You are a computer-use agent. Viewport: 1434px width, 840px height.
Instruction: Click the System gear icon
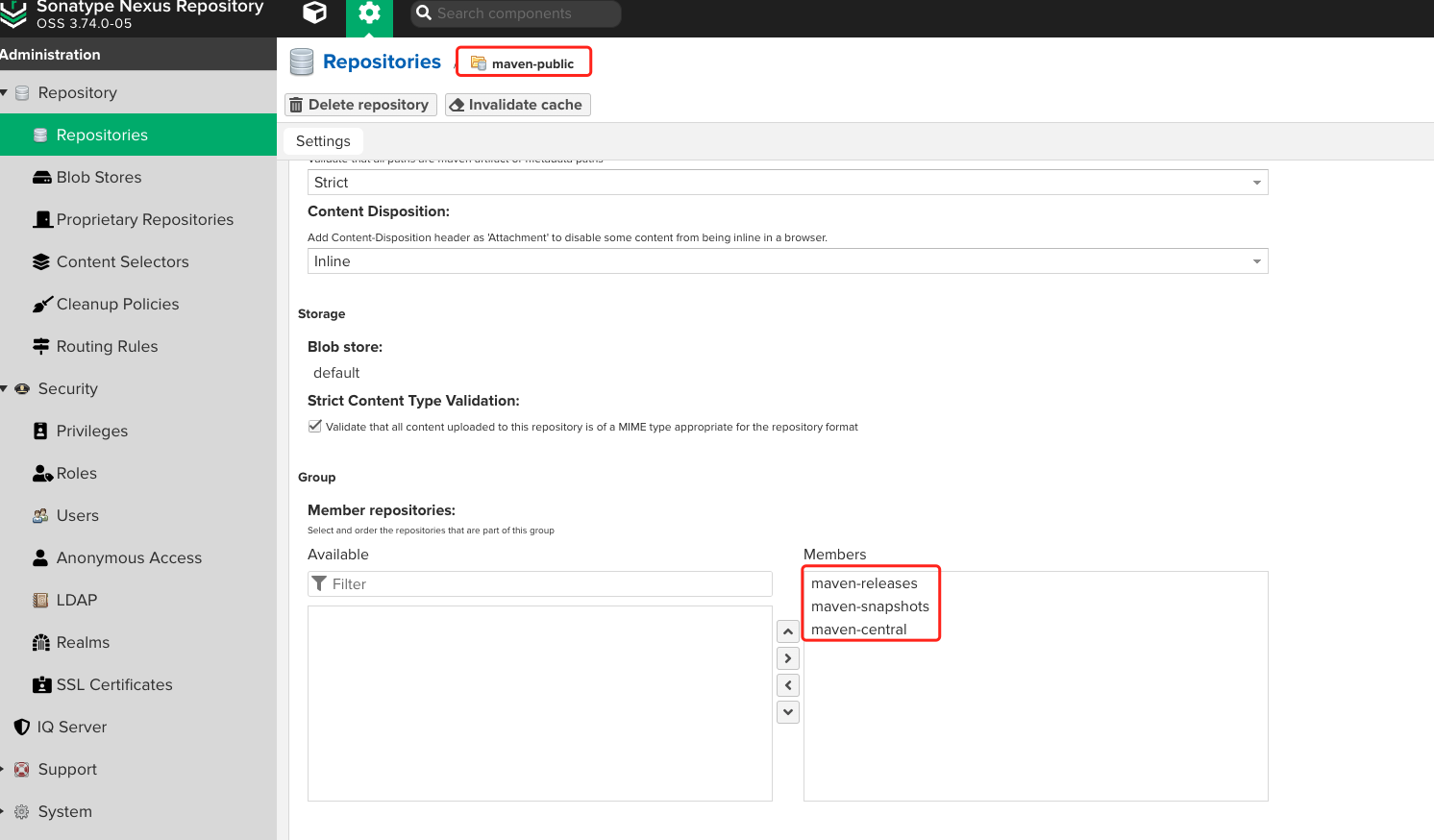22,812
